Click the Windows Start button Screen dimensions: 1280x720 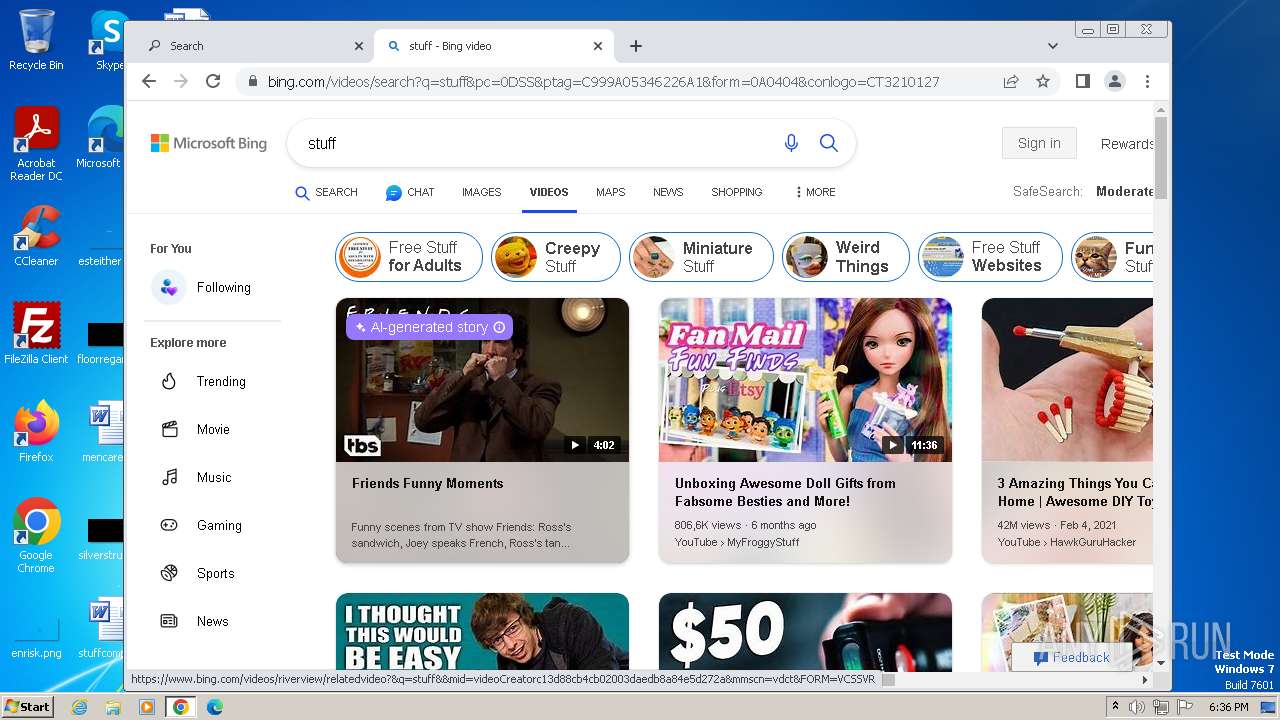(28, 707)
